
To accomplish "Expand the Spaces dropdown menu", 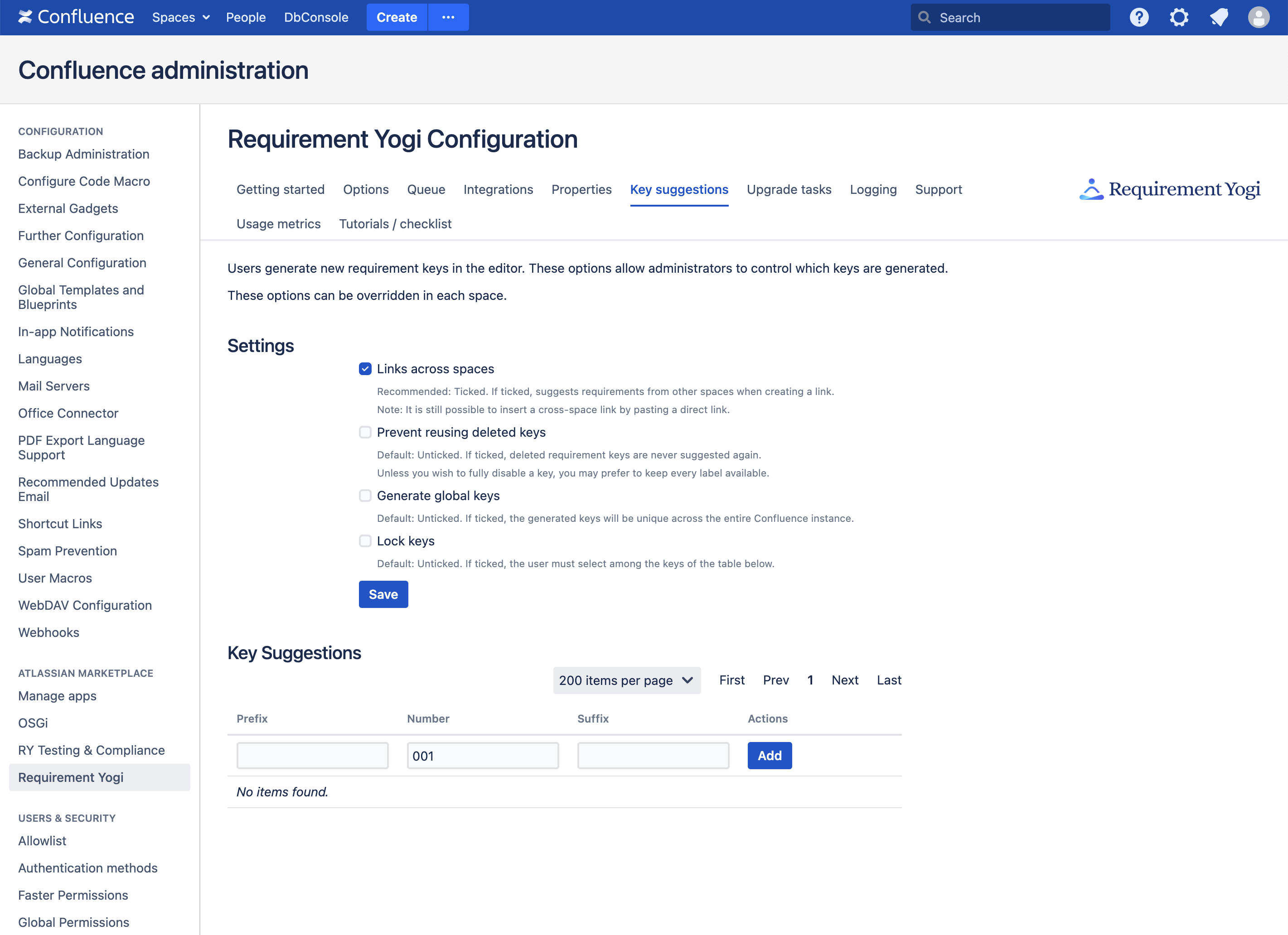I will click(x=180, y=17).
